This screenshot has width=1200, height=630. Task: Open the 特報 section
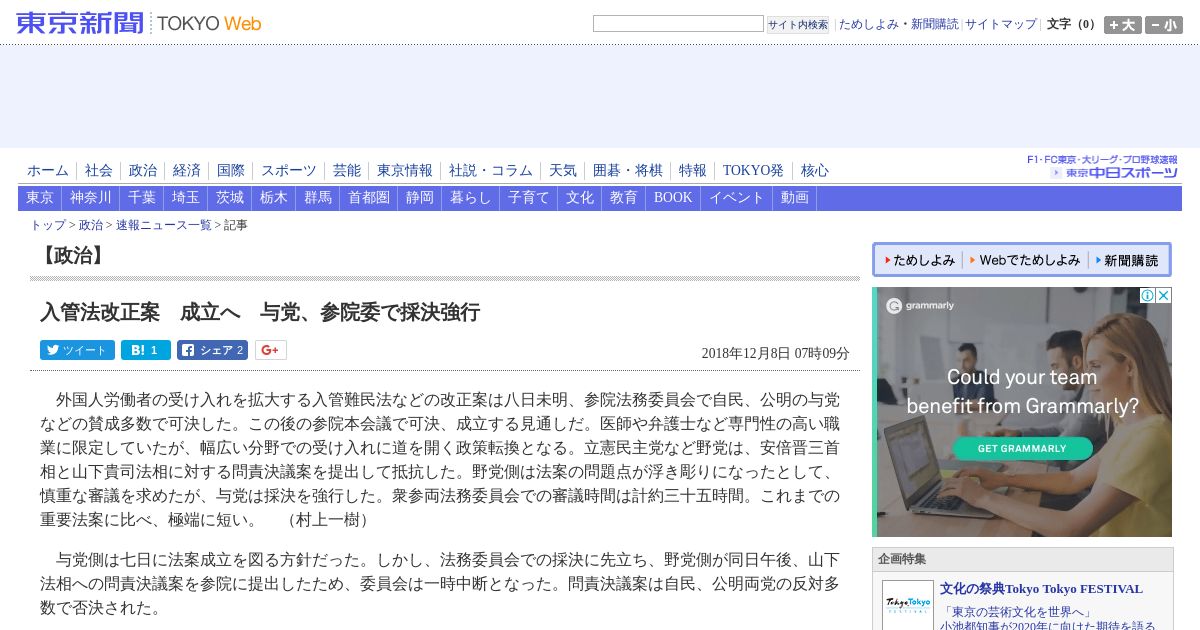point(693,171)
